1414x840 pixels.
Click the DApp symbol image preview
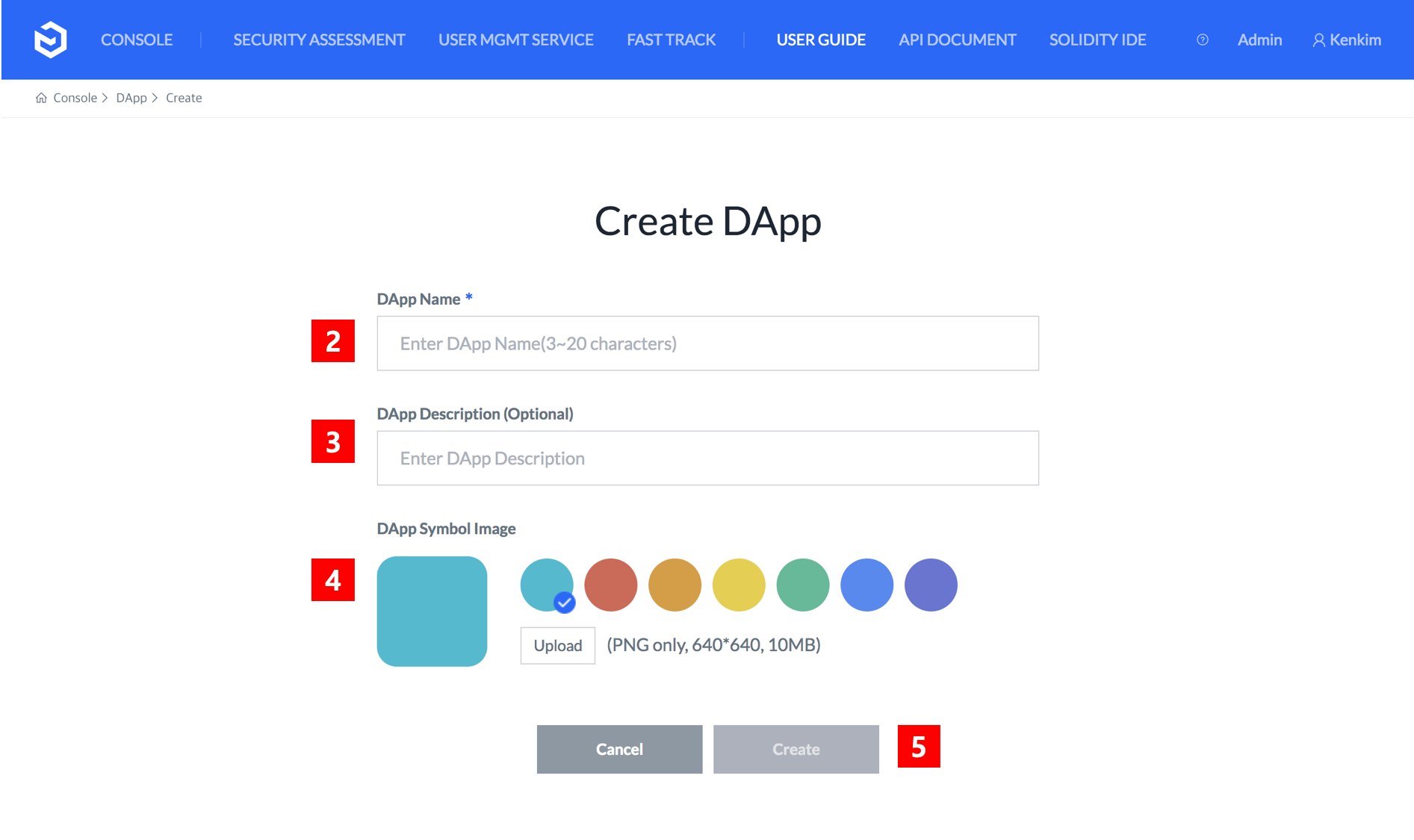pyautogui.click(x=432, y=612)
